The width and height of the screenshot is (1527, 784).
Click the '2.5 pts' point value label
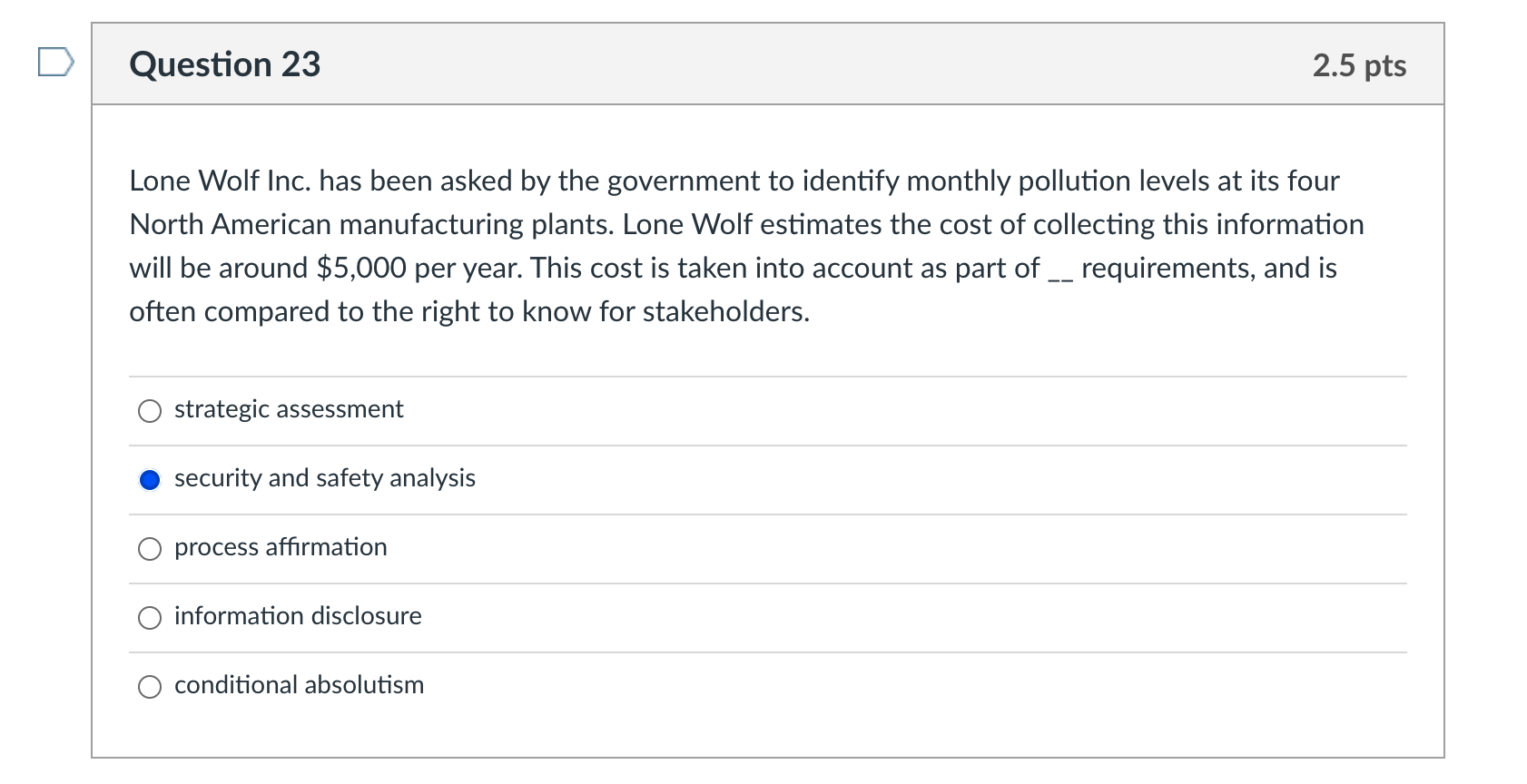1361,64
